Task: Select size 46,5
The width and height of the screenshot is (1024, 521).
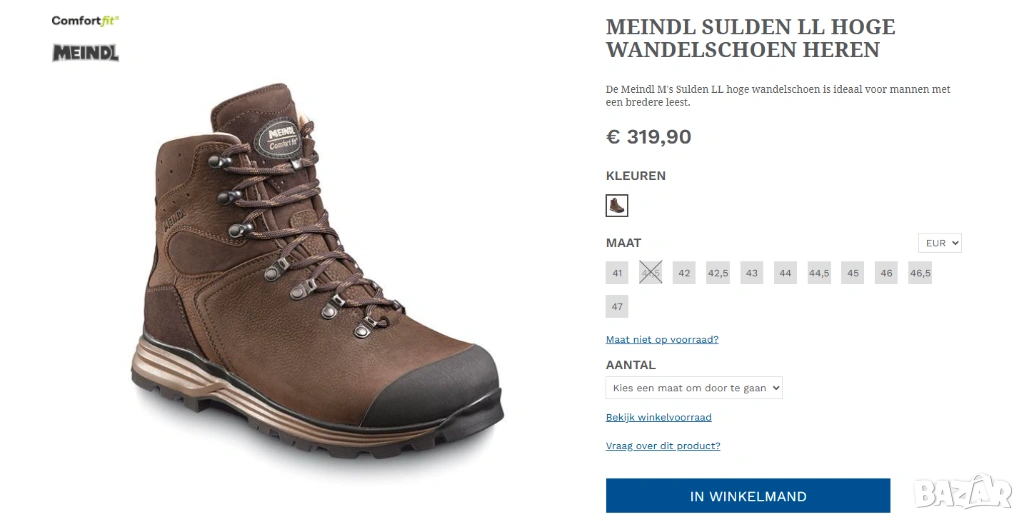Action: pos(920,273)
